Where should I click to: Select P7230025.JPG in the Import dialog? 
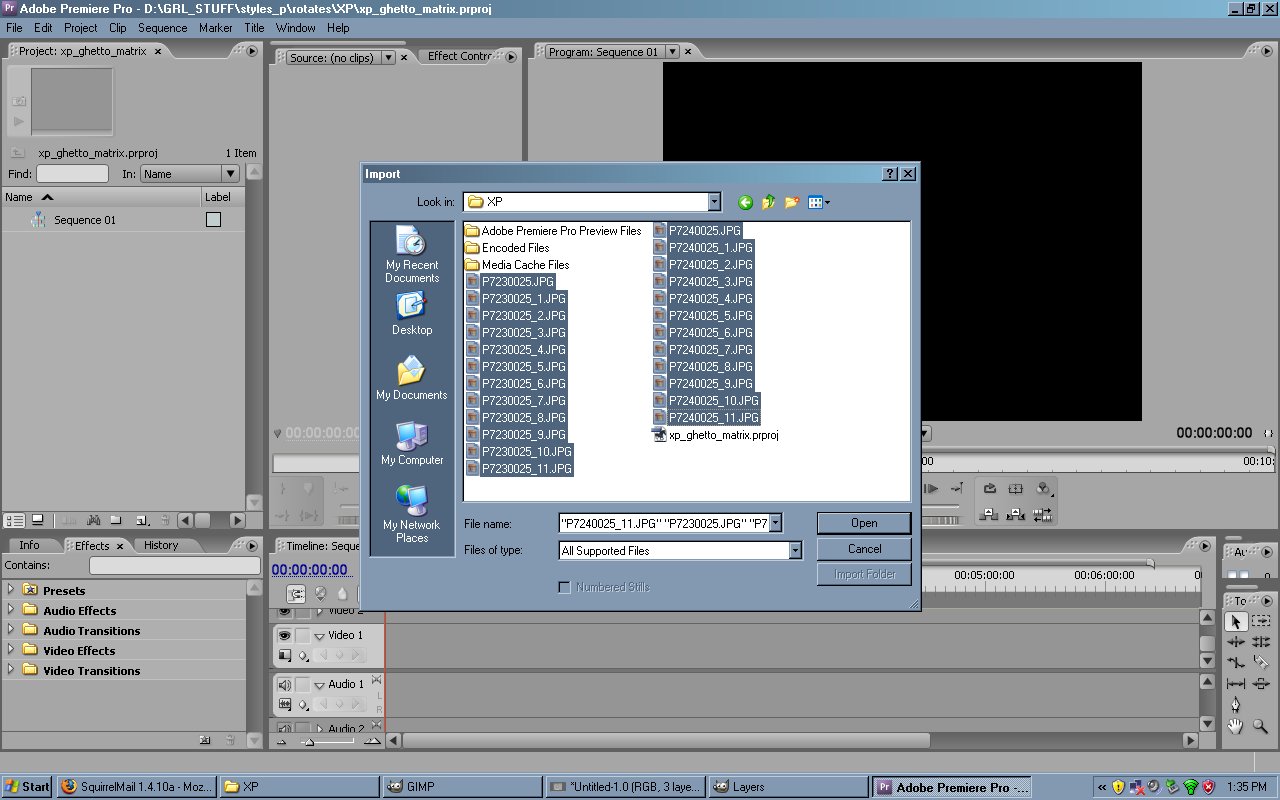coord(520,281)
